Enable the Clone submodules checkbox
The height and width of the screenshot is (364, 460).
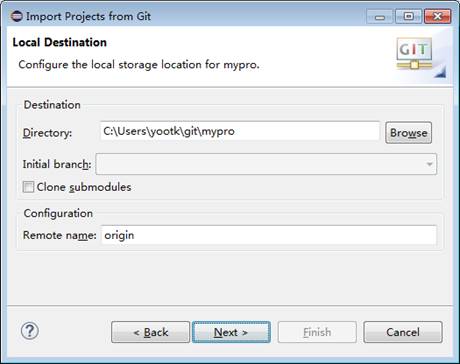click(x=28, y=187)
